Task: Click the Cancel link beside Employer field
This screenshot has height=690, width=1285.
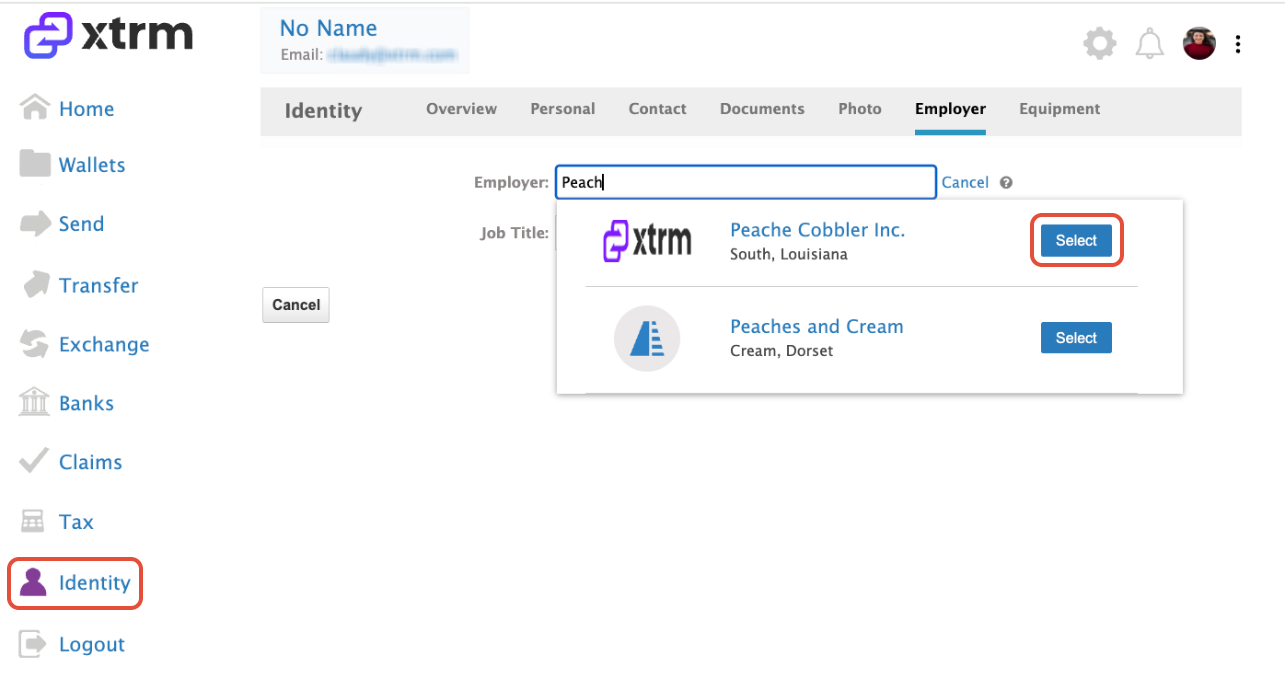Action: coord(965,182)
